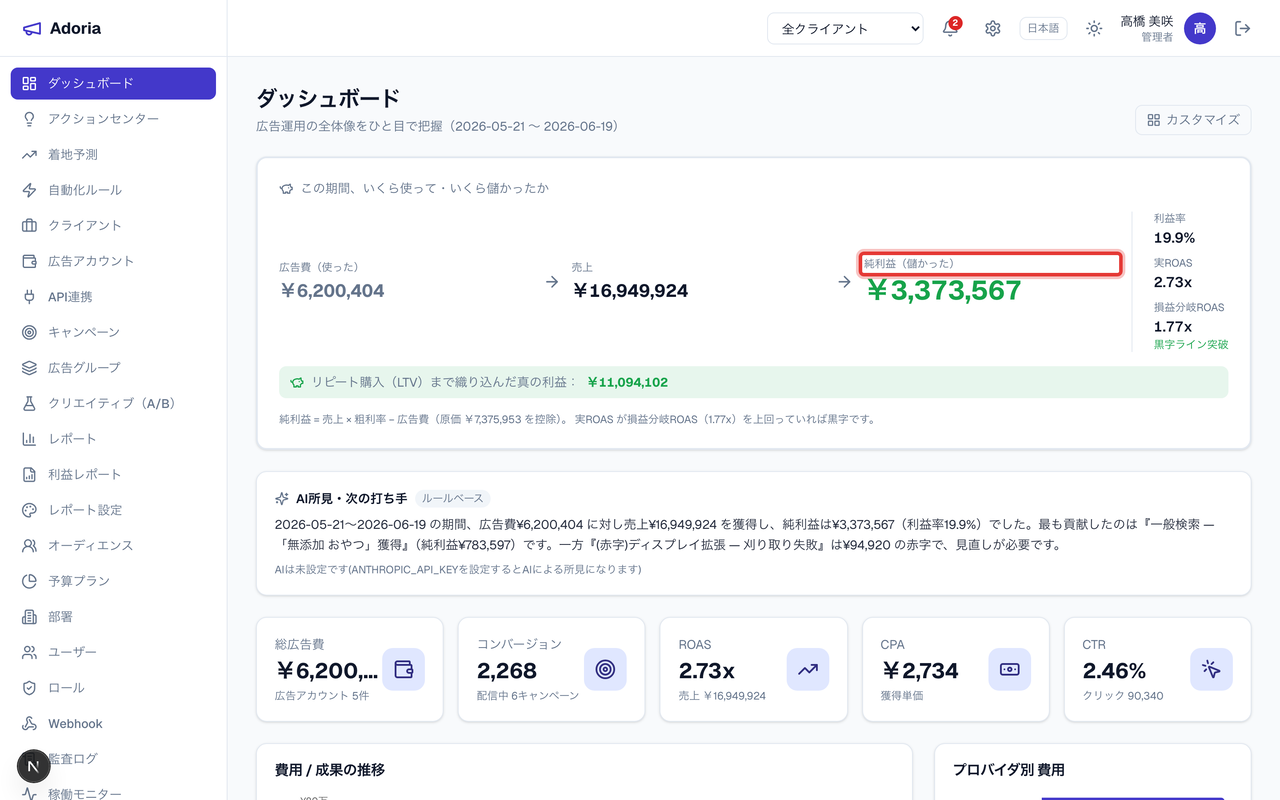Click the 広告グループ layers icon
The image size is (1280, 800).
pos(29,368)
